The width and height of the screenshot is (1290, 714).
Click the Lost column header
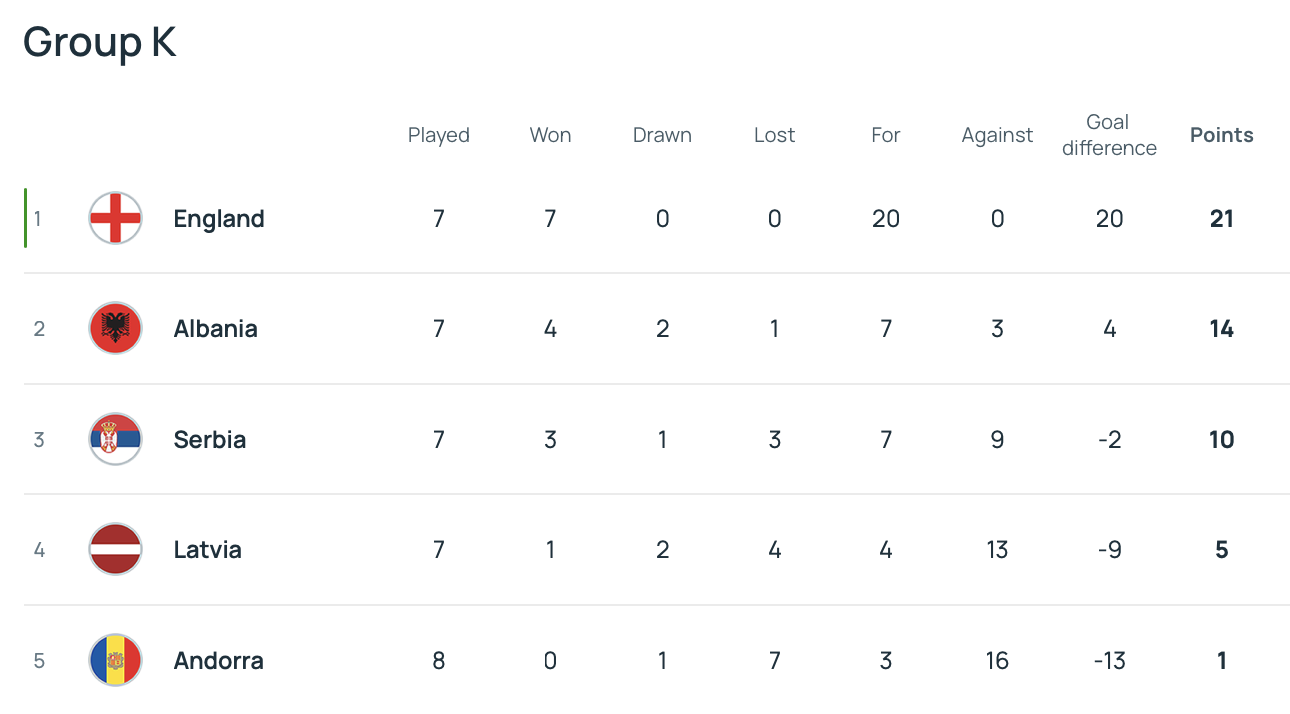[x=774, y=135]
